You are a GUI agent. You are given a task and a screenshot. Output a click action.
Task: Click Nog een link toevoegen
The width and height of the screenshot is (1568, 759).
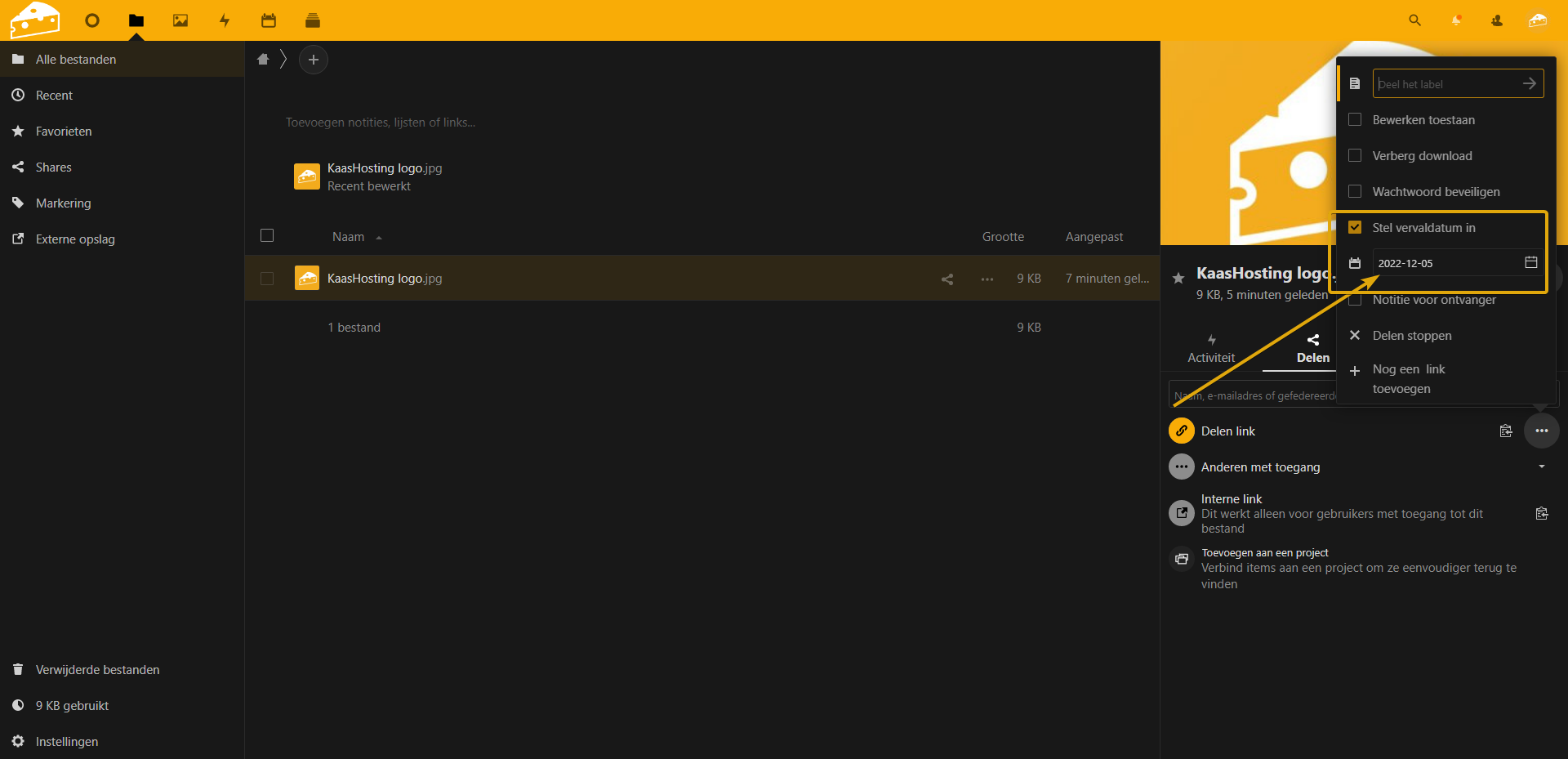1408,378
